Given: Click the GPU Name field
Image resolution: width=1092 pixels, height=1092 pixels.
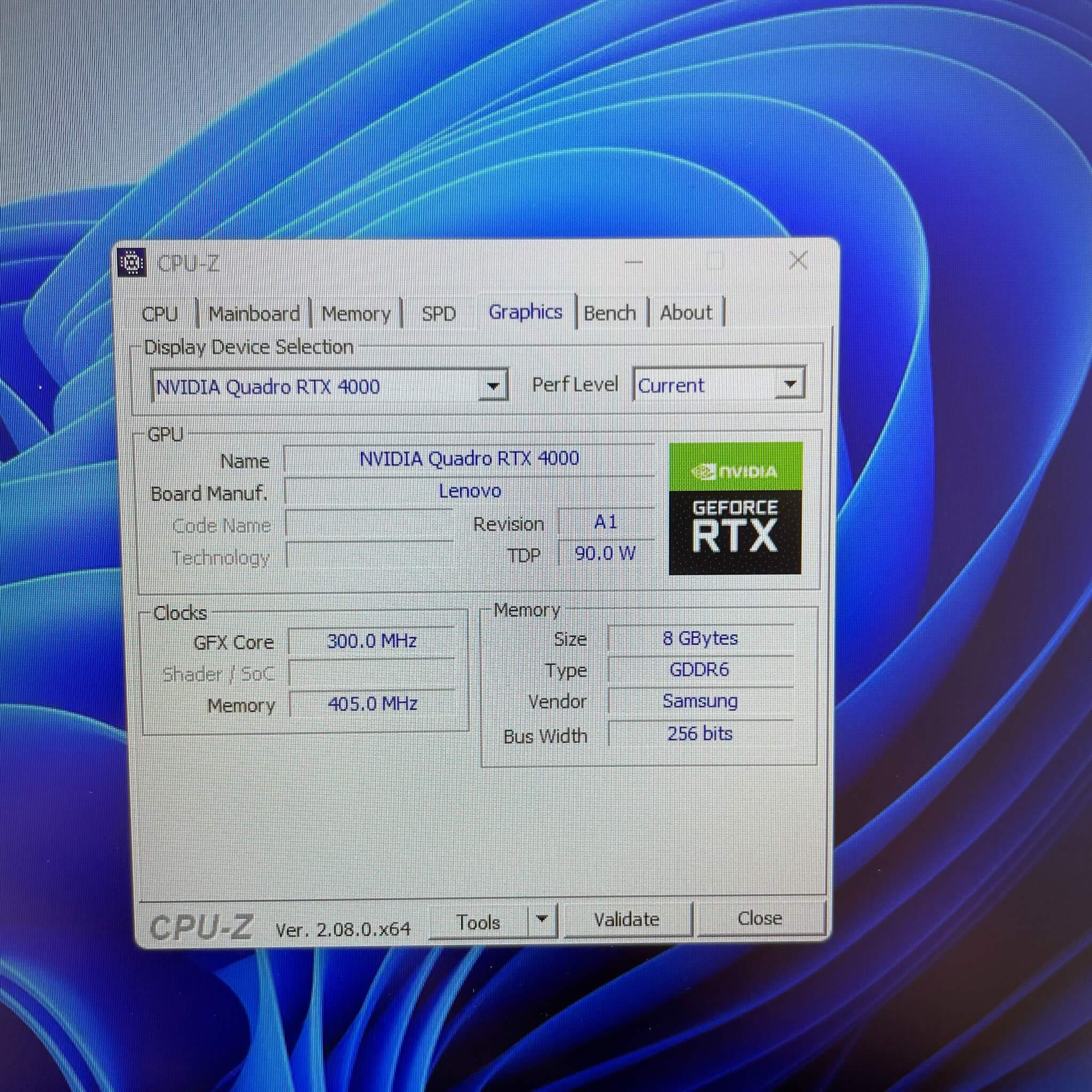Looking at the screenshot, I should 469,459.
